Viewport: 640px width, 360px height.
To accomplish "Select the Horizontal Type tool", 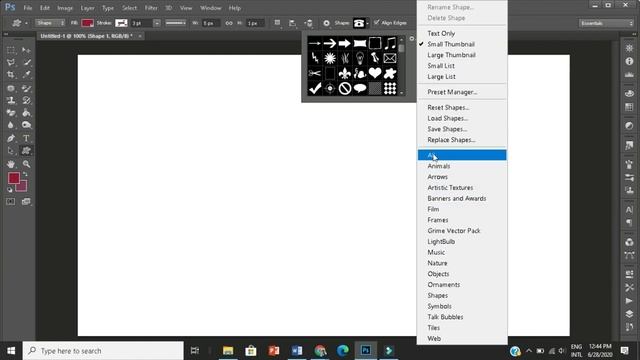I will click(26, 138).
